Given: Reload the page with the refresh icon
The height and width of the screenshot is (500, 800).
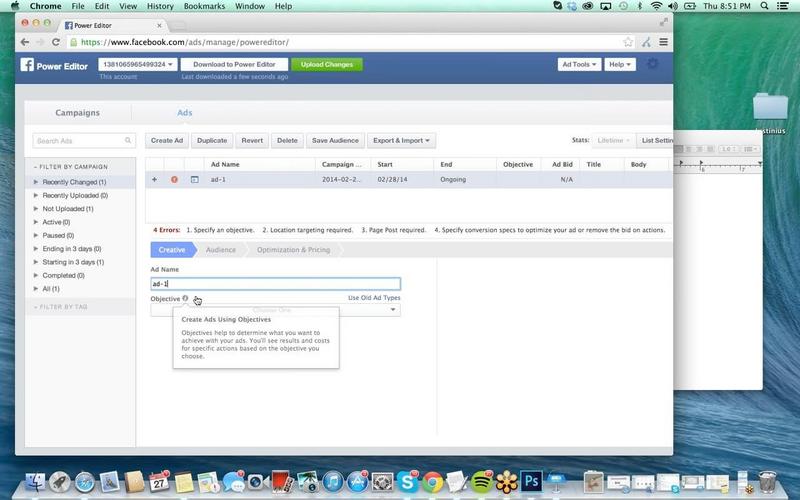Looking at the screenshot, I should (56, 42).
